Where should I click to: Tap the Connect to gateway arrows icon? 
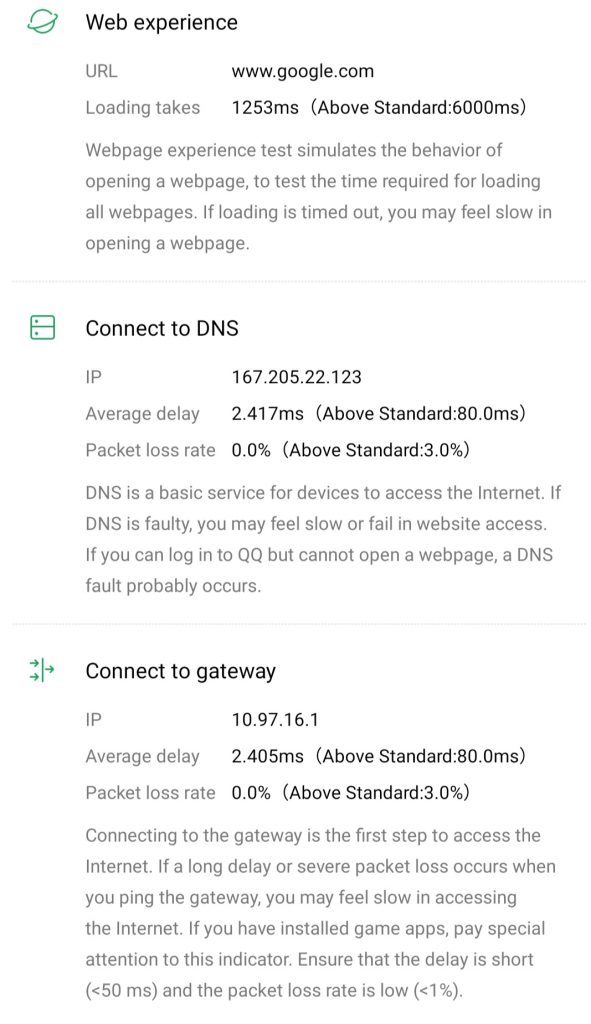(42, 670)
